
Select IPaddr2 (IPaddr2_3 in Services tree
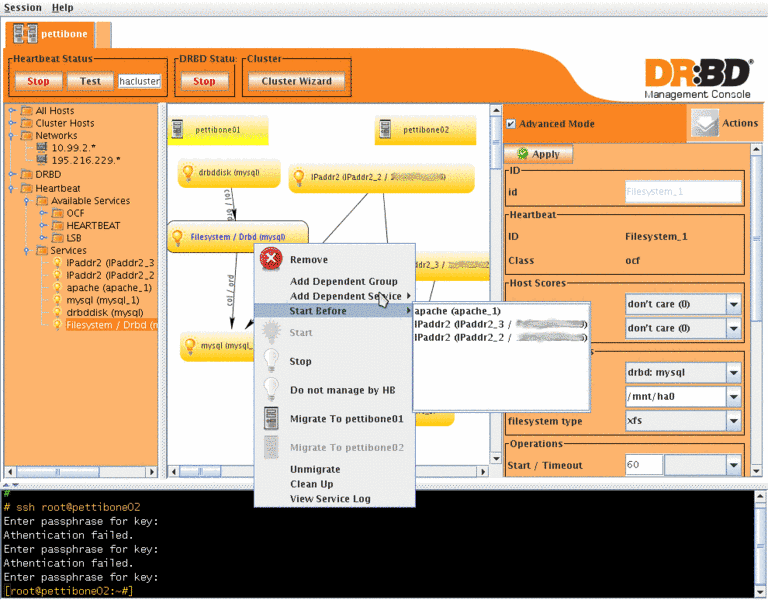(x=110, y=263)
